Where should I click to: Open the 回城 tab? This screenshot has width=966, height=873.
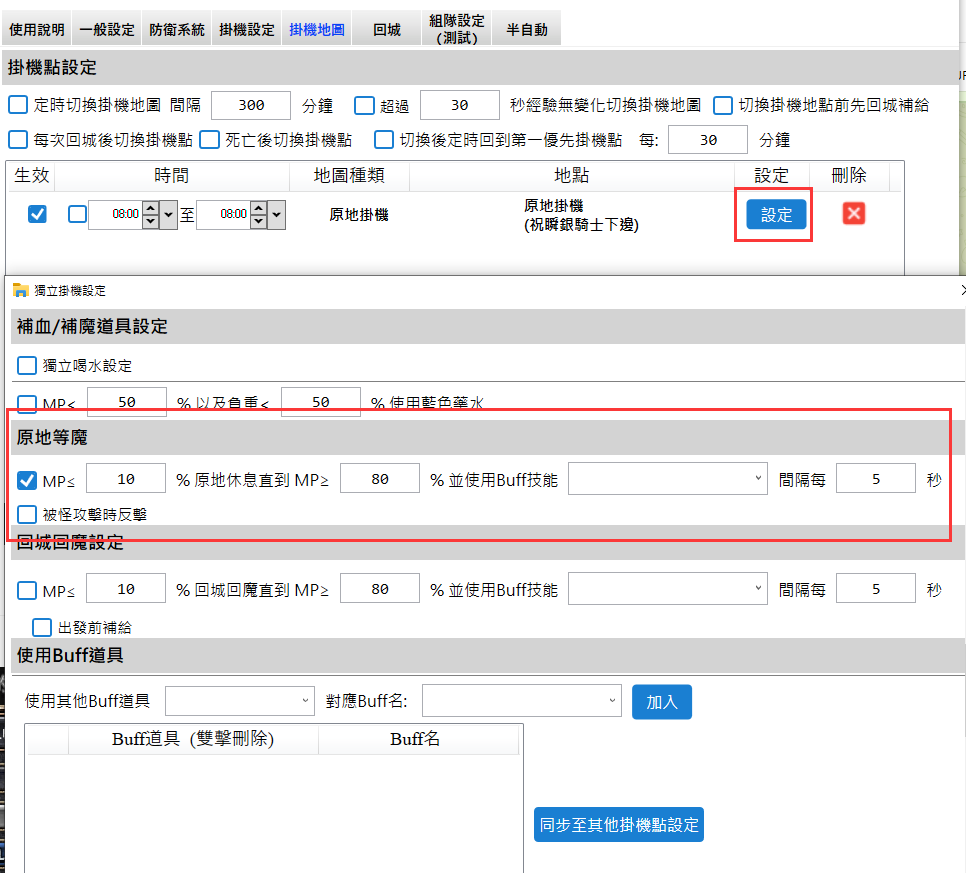387,29
